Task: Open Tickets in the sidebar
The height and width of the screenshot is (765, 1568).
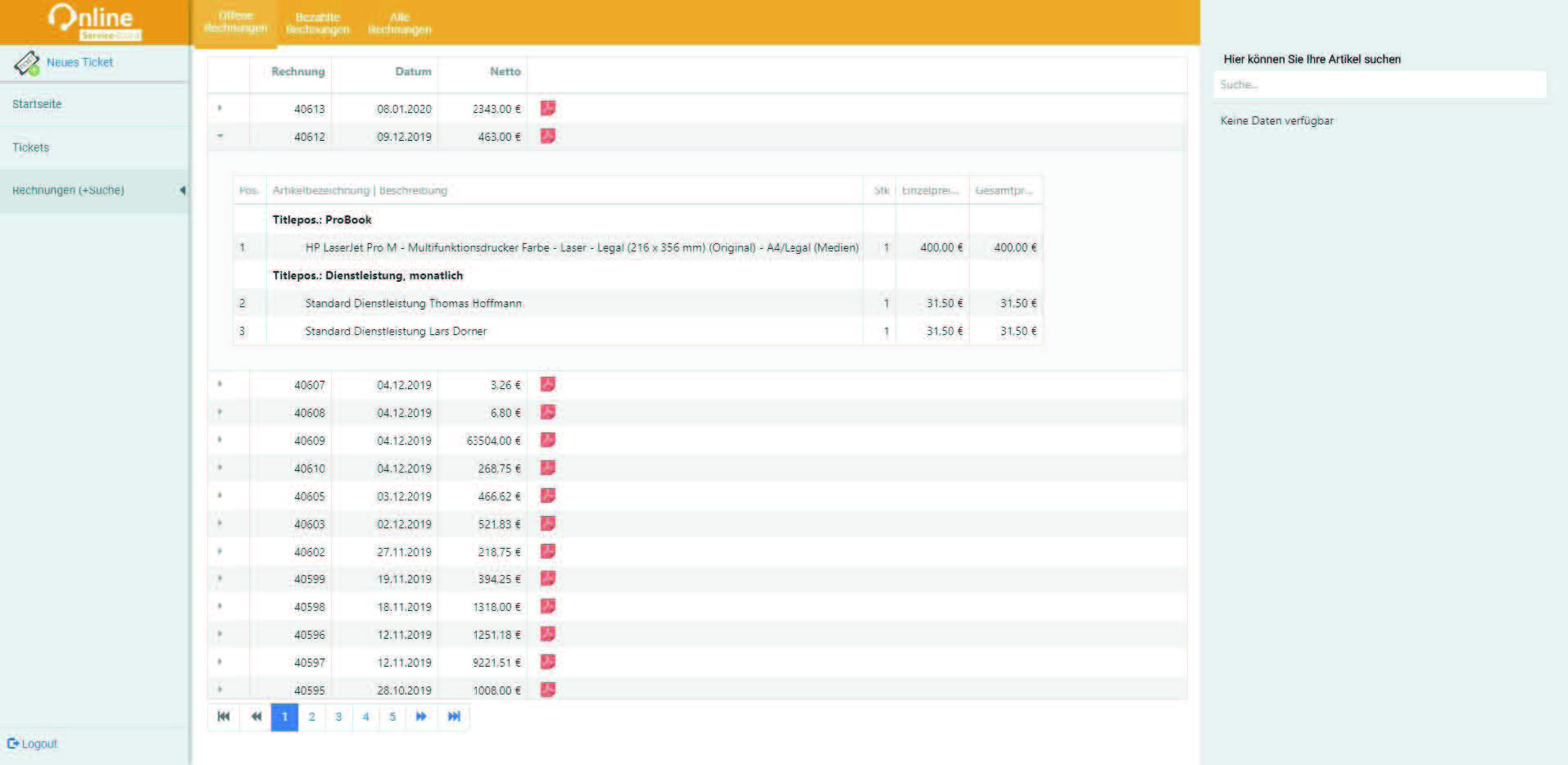Action: click(31, 147)
